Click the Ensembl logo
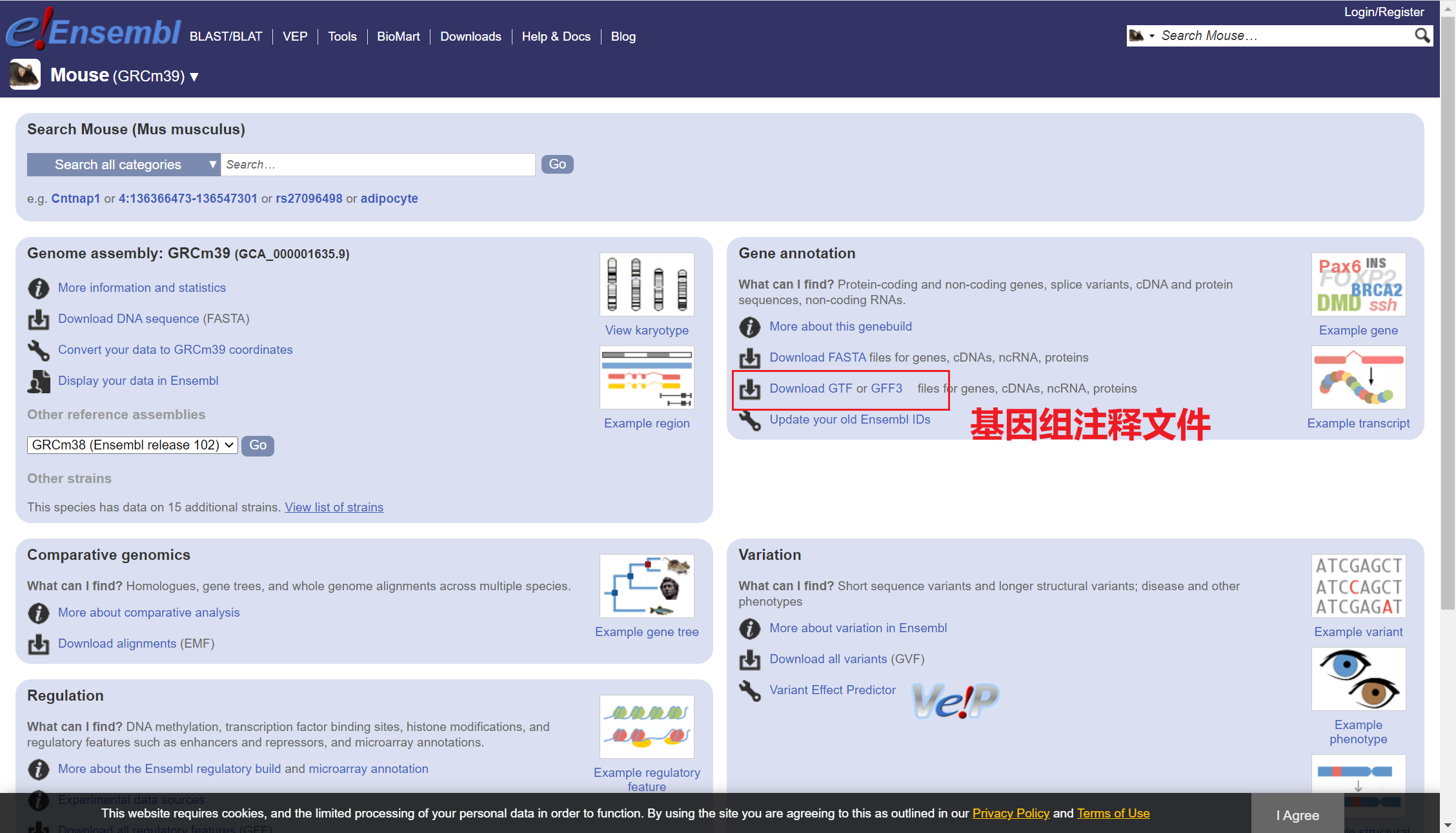Screen dimensions: 1456x833 coord(94,29)
